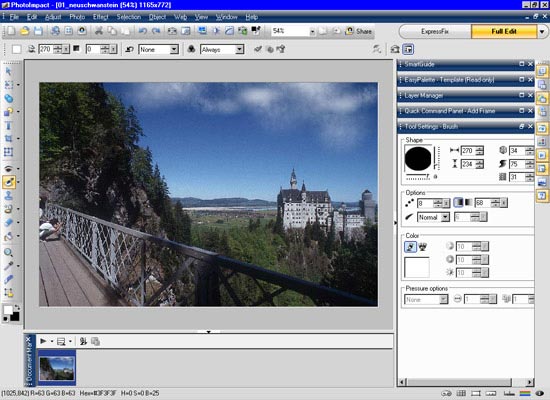Open the Object menu
The image size is (550, 400).
click(x=157, y=17)
